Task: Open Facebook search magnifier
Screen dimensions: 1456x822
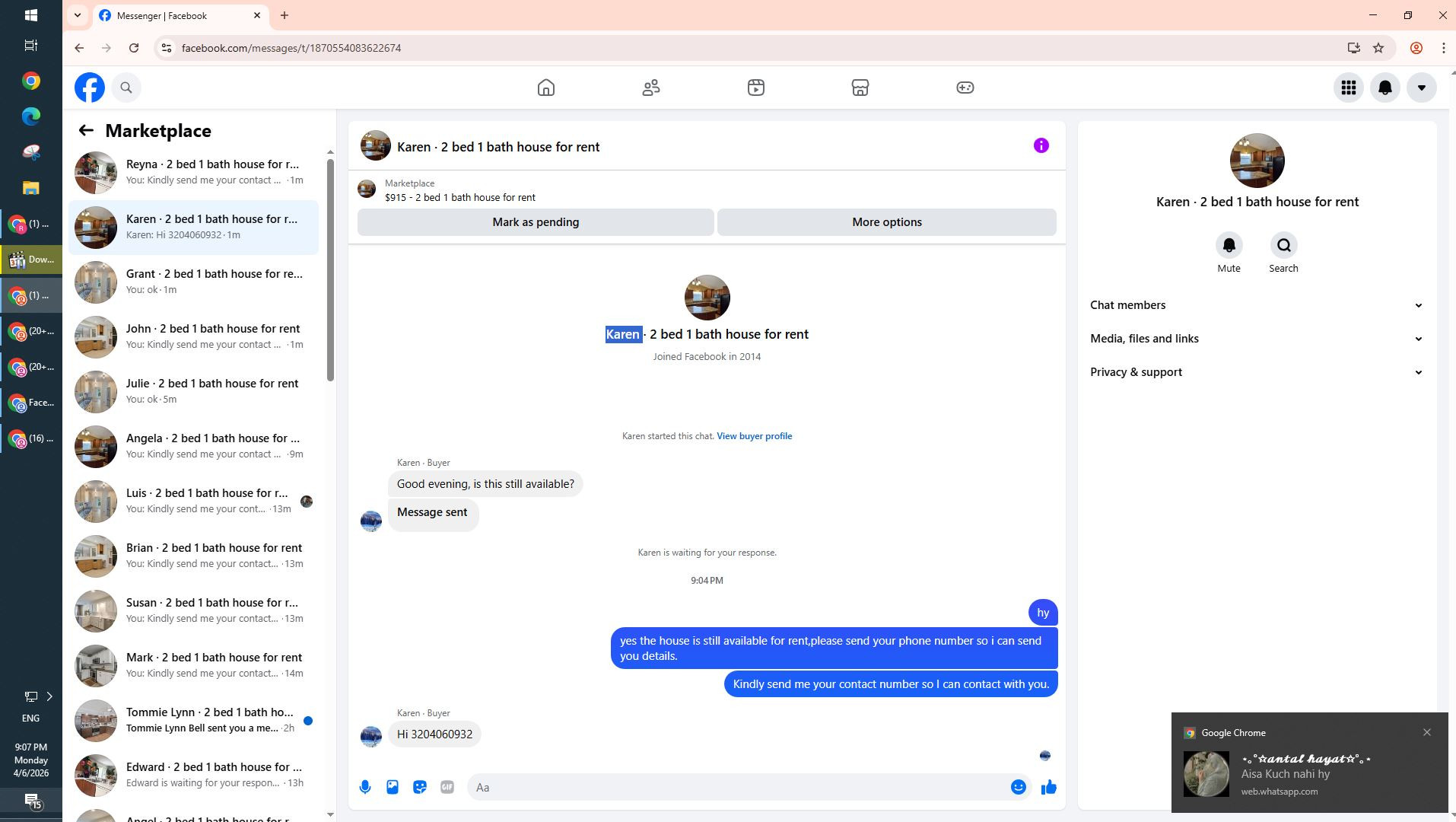Action: [126, 88]
